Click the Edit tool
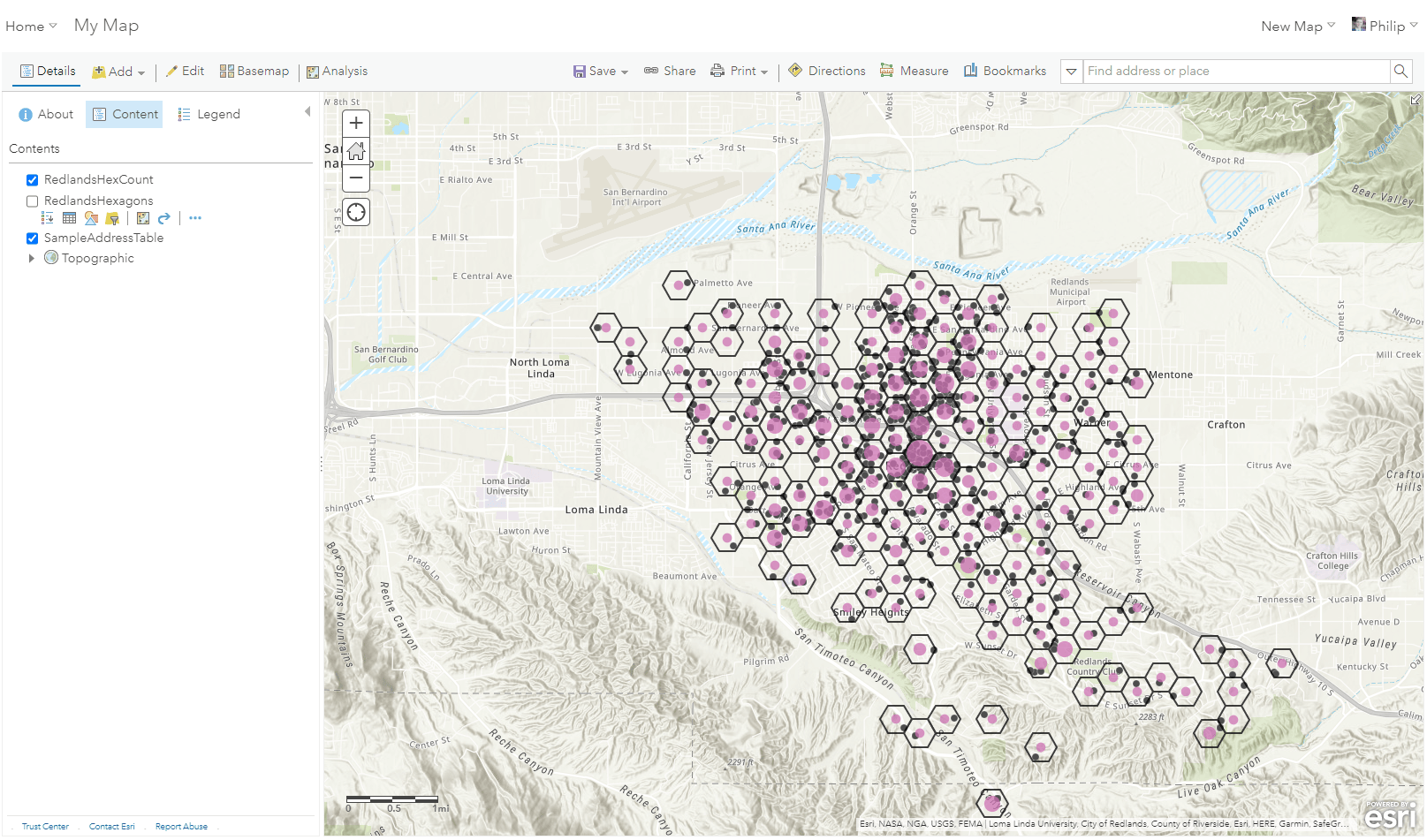This screenshot has height=840, width=1427. click(185, 71)
